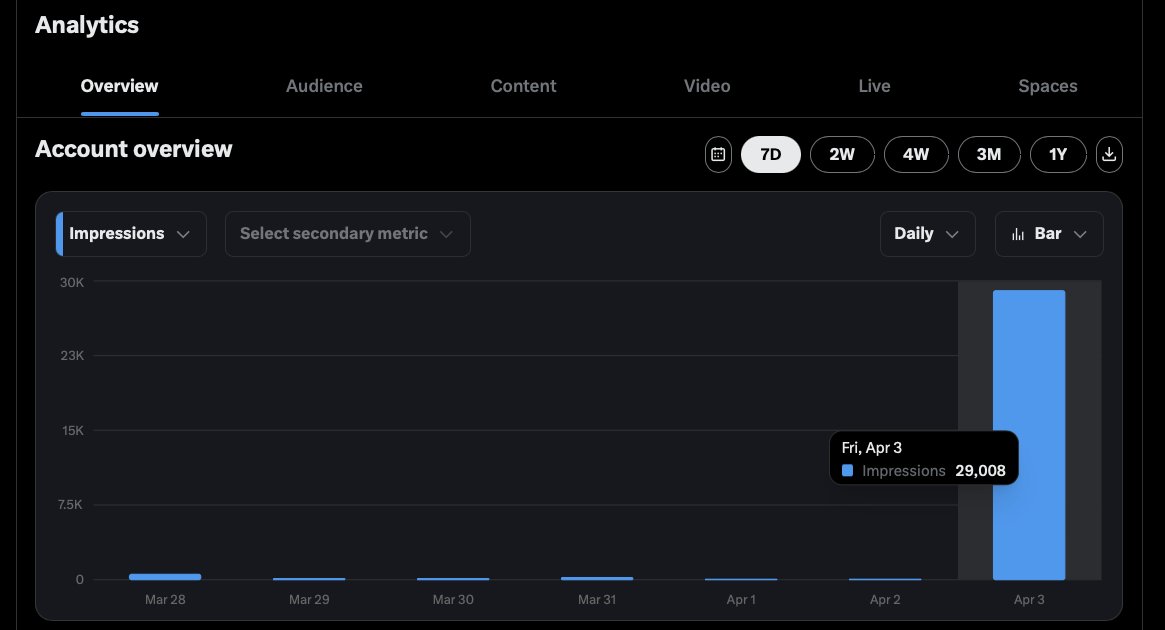This screenshot has height=630, width=1165.
Task: Click the 29,008 impressions value in tooltip
Action: tap(980, 471)
